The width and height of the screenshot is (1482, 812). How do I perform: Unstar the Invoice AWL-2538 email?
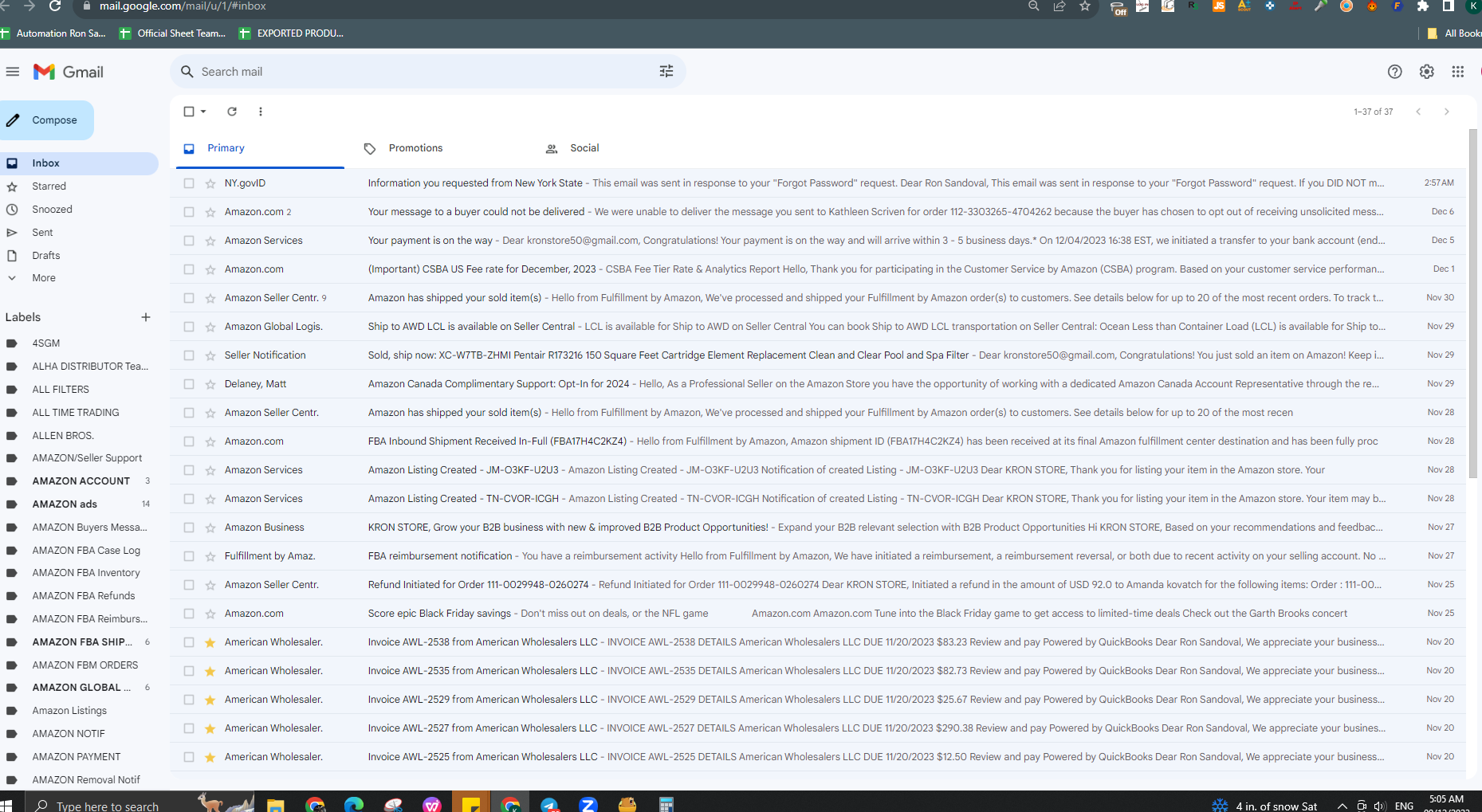click(x=210, y=642)
